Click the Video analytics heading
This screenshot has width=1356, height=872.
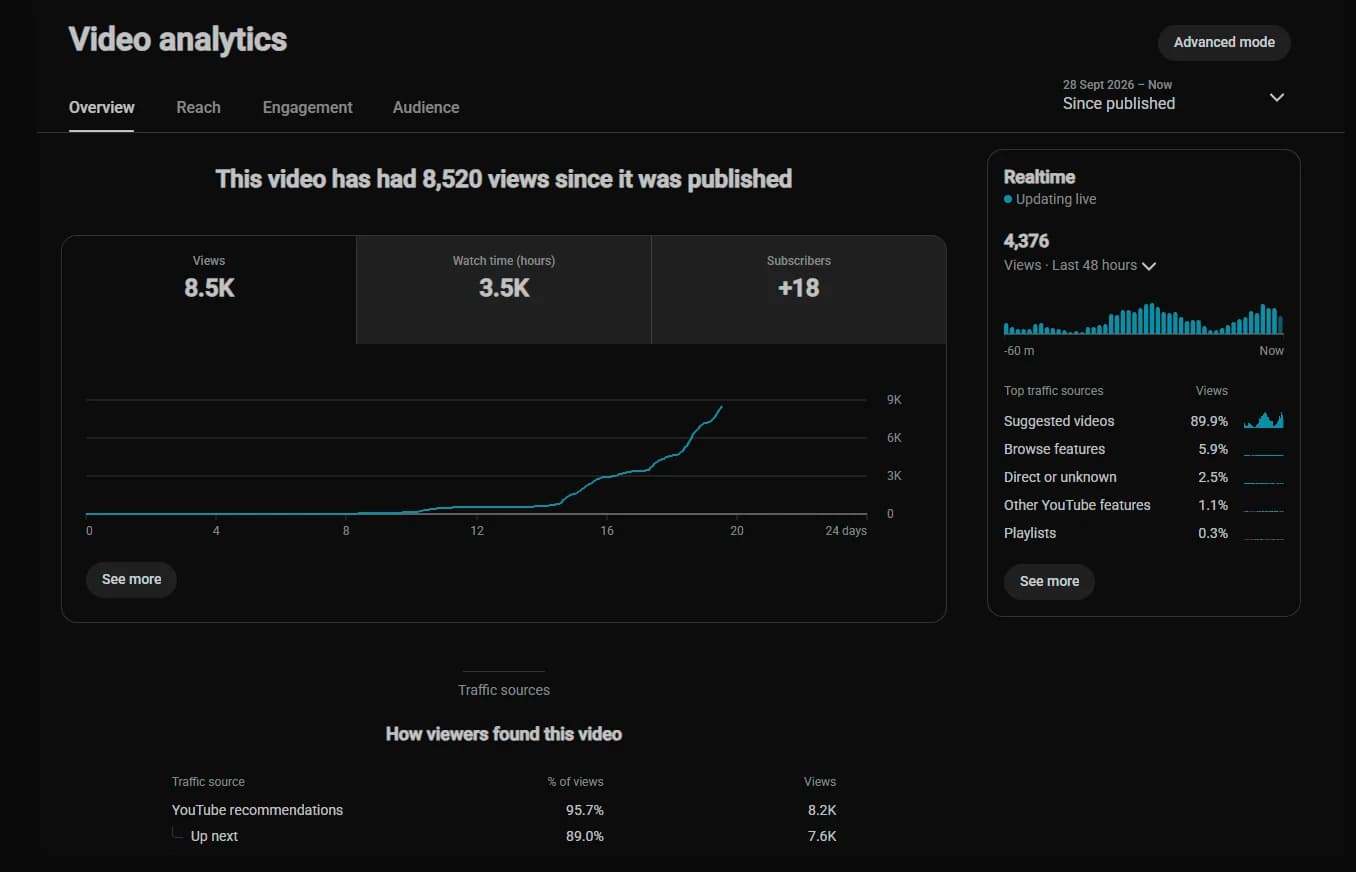pos(177,39)
